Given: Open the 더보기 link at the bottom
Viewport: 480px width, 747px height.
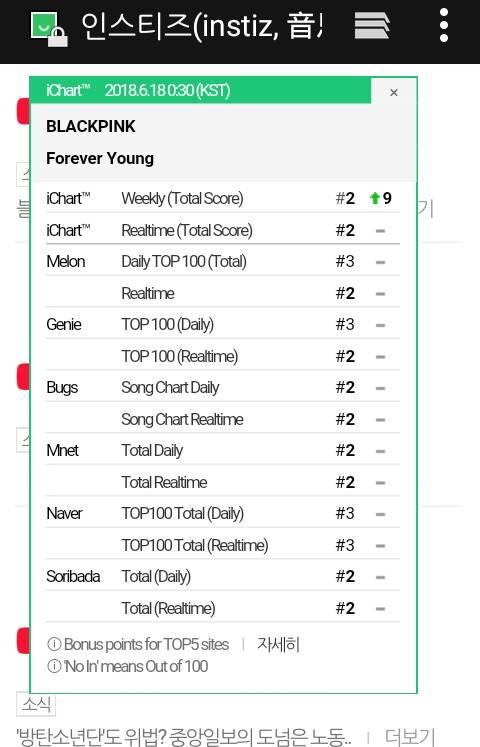Looking at the screenshot, I should tap(409, 736).
